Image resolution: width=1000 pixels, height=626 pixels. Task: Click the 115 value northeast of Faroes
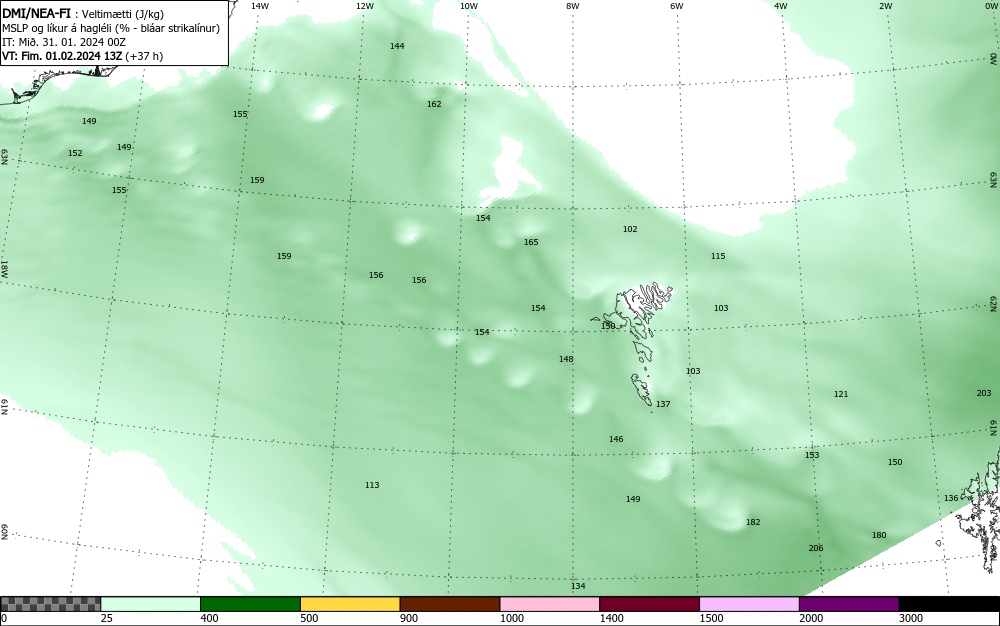[x=717, y=256]
